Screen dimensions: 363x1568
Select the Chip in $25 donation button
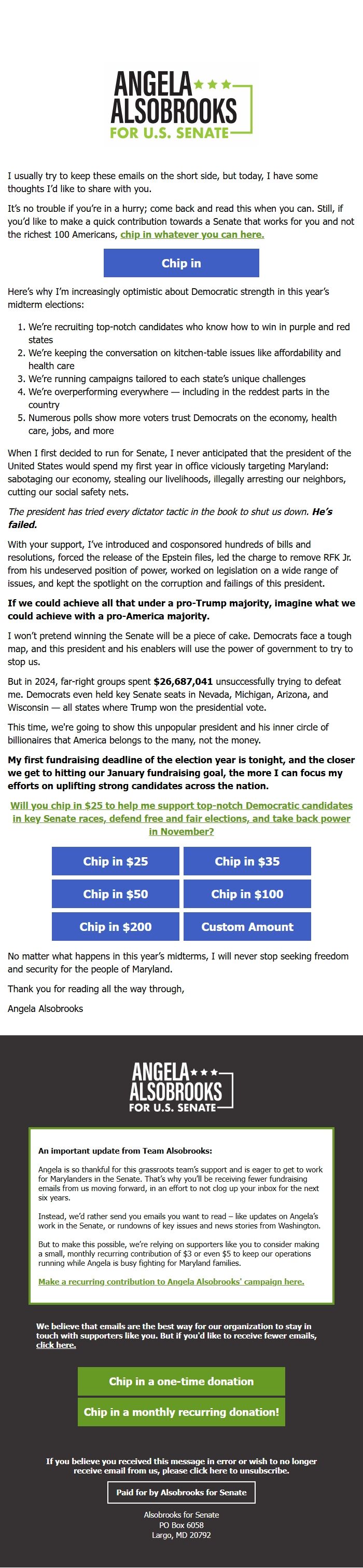115,861
